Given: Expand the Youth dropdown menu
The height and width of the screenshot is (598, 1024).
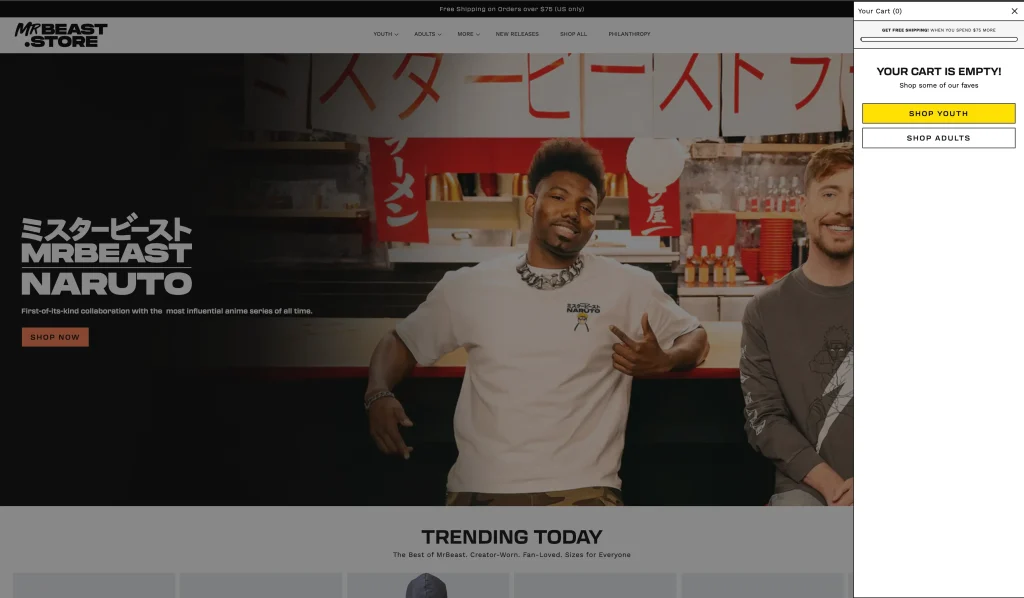Looking at the screenshot, I should [x=385, y=34].
